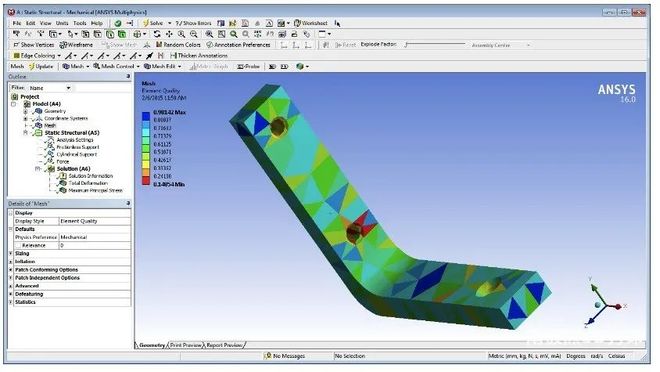This screenshot has height=372, width=660.
Task: Open the Units menu
Action: pos(62,23)
